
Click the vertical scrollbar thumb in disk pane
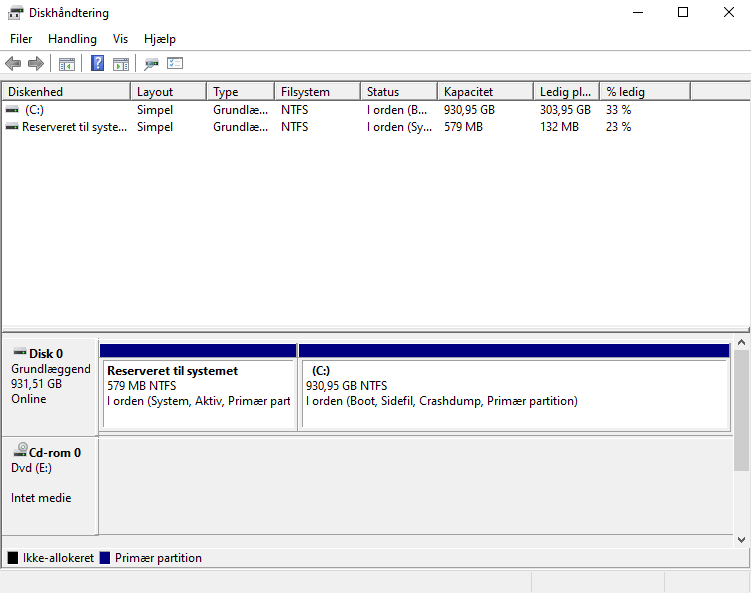point(741,410)
